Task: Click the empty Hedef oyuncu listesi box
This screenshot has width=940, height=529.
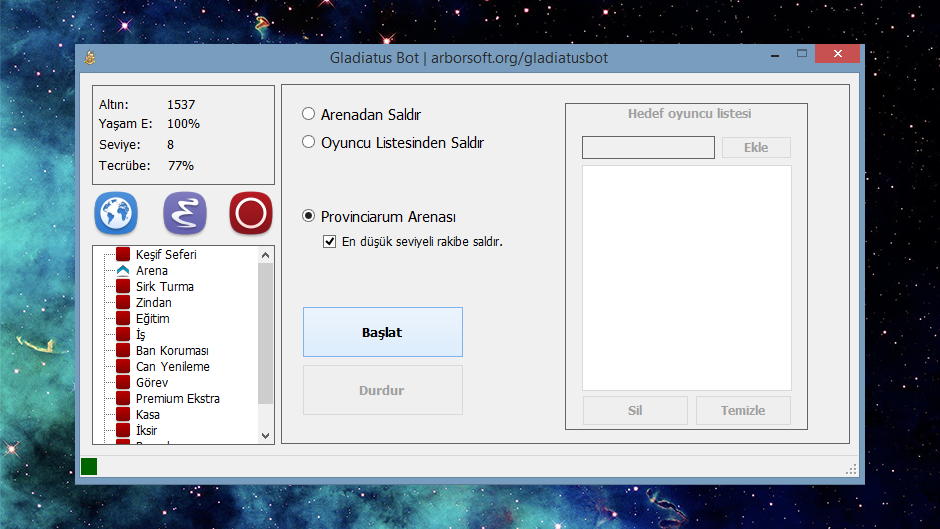Action: pyautogui.click(x=686, y=277)
